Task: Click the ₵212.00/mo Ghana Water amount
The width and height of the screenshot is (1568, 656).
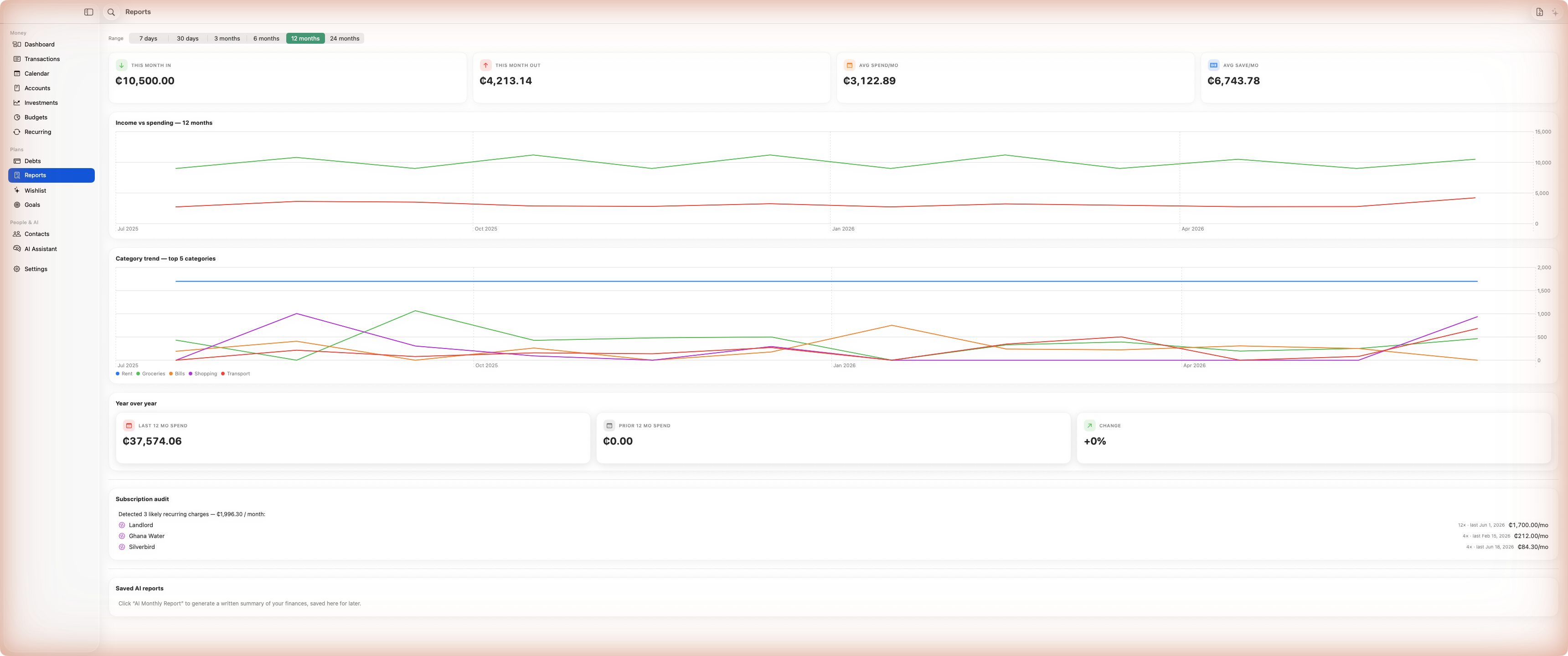Action: (x=1531, y=536)
